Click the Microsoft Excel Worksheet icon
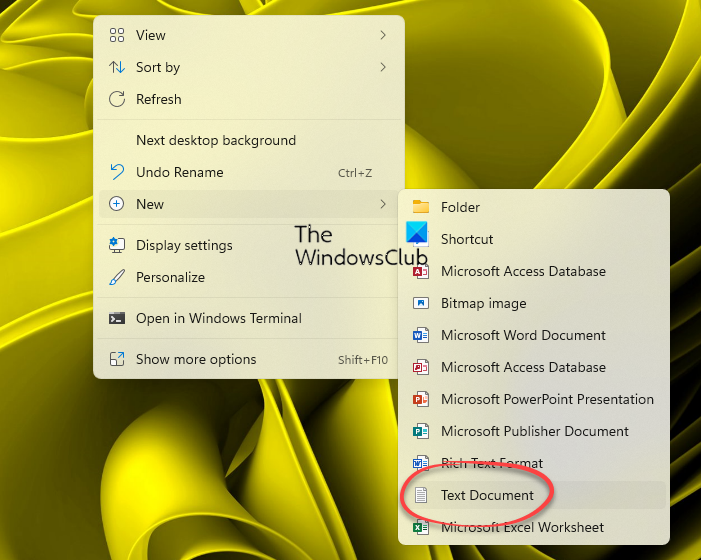 coord(420,527)
